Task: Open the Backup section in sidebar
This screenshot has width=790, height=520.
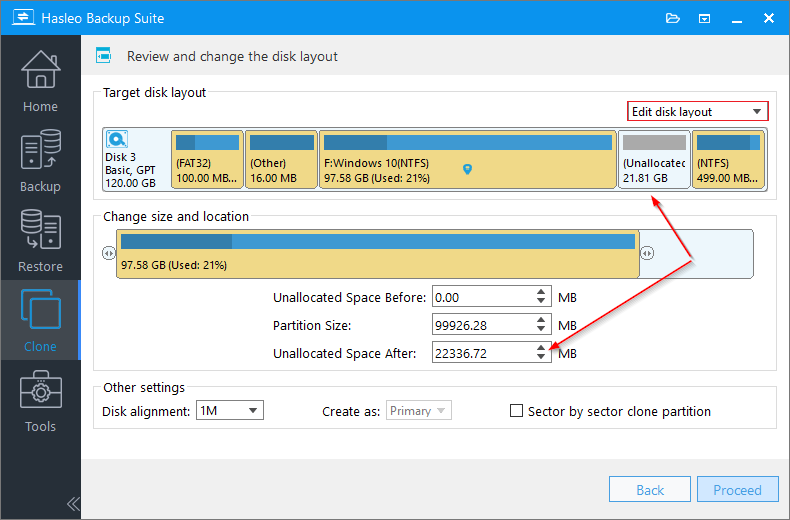Action: 40,161
